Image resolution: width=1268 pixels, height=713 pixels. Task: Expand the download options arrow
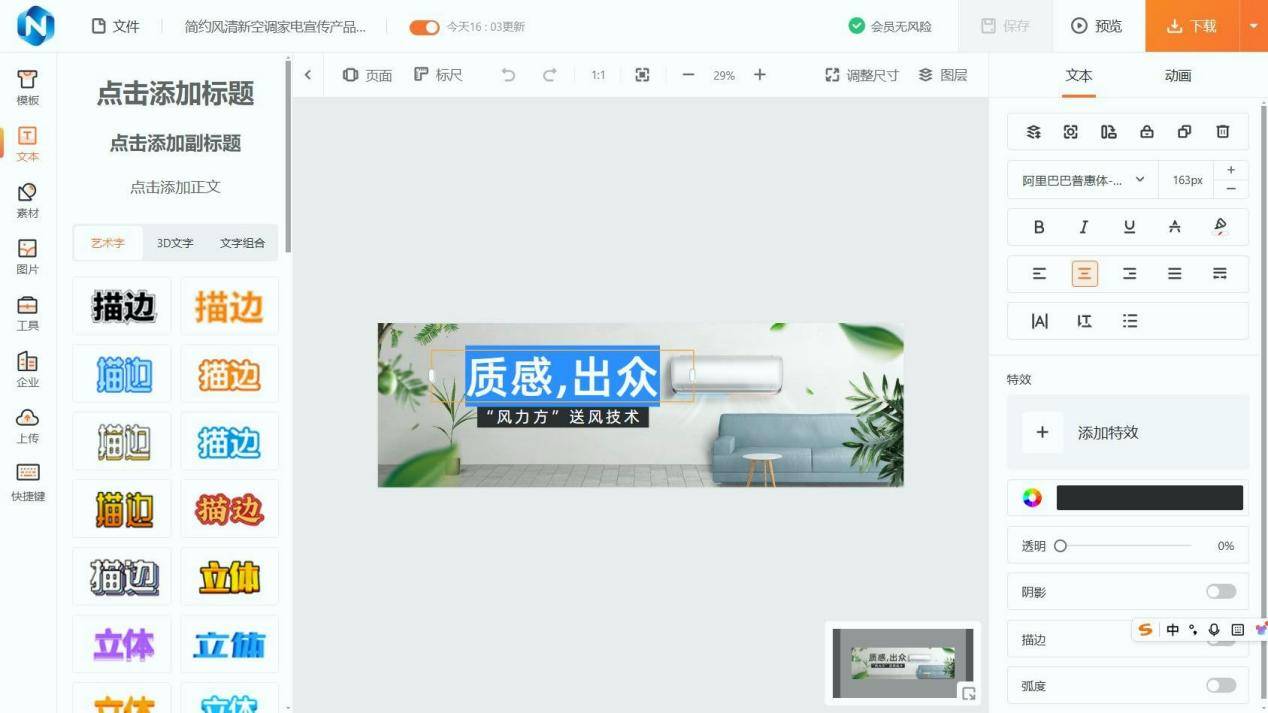click(x=1253, y=26)
